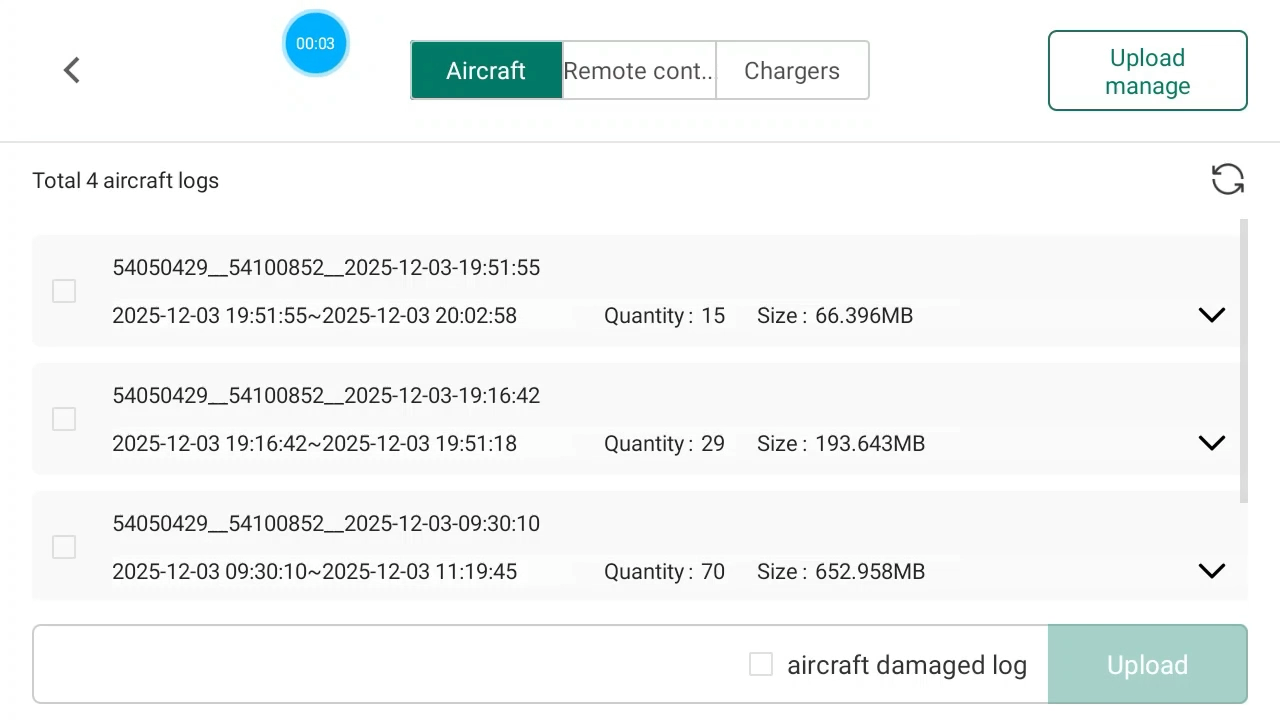This screenshot has width=1280, height=720.
Task: Open Upload manage
Action: [x=1147, y=71]
